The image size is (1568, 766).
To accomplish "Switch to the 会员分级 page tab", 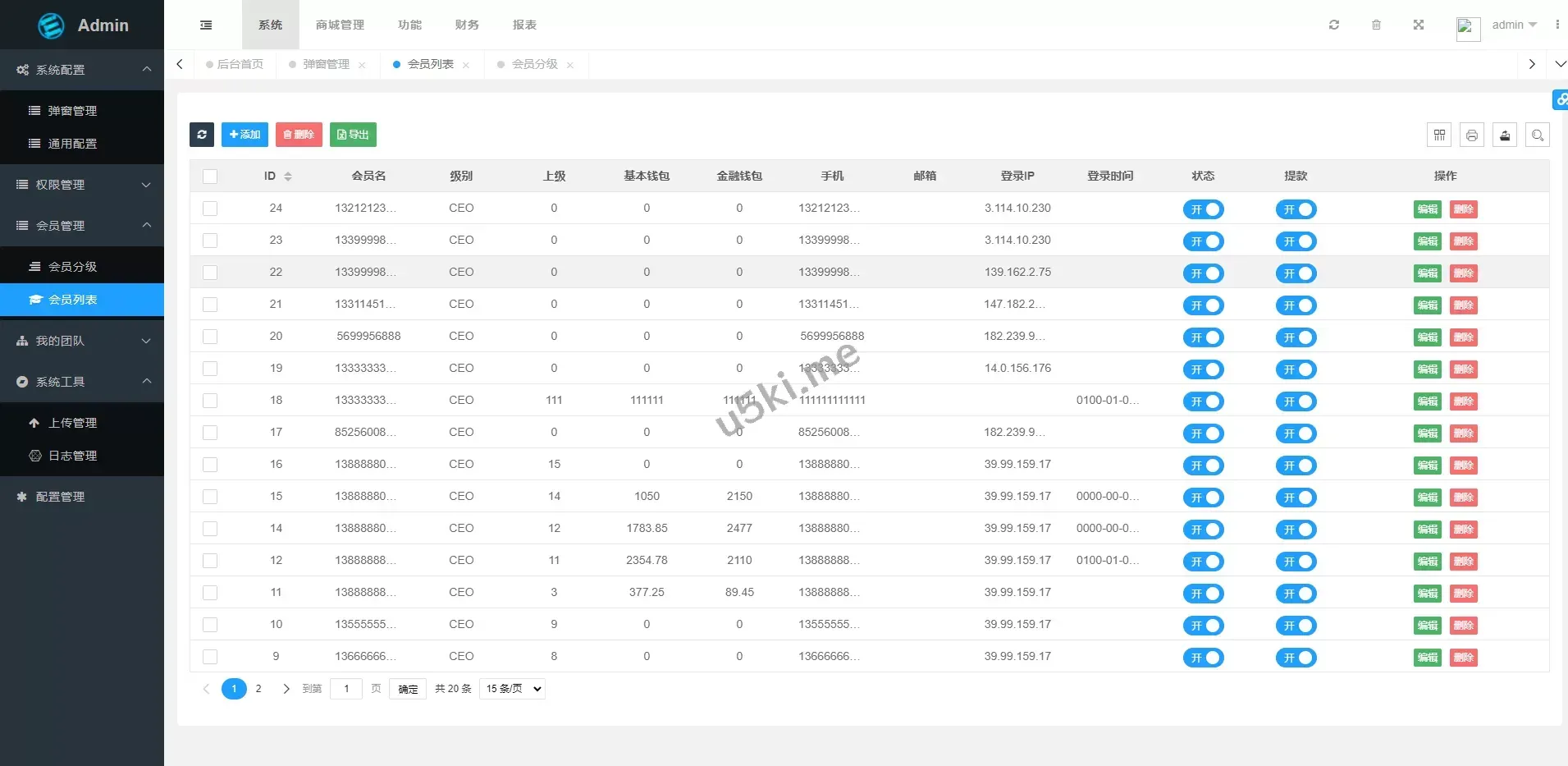I will point(534,64).
